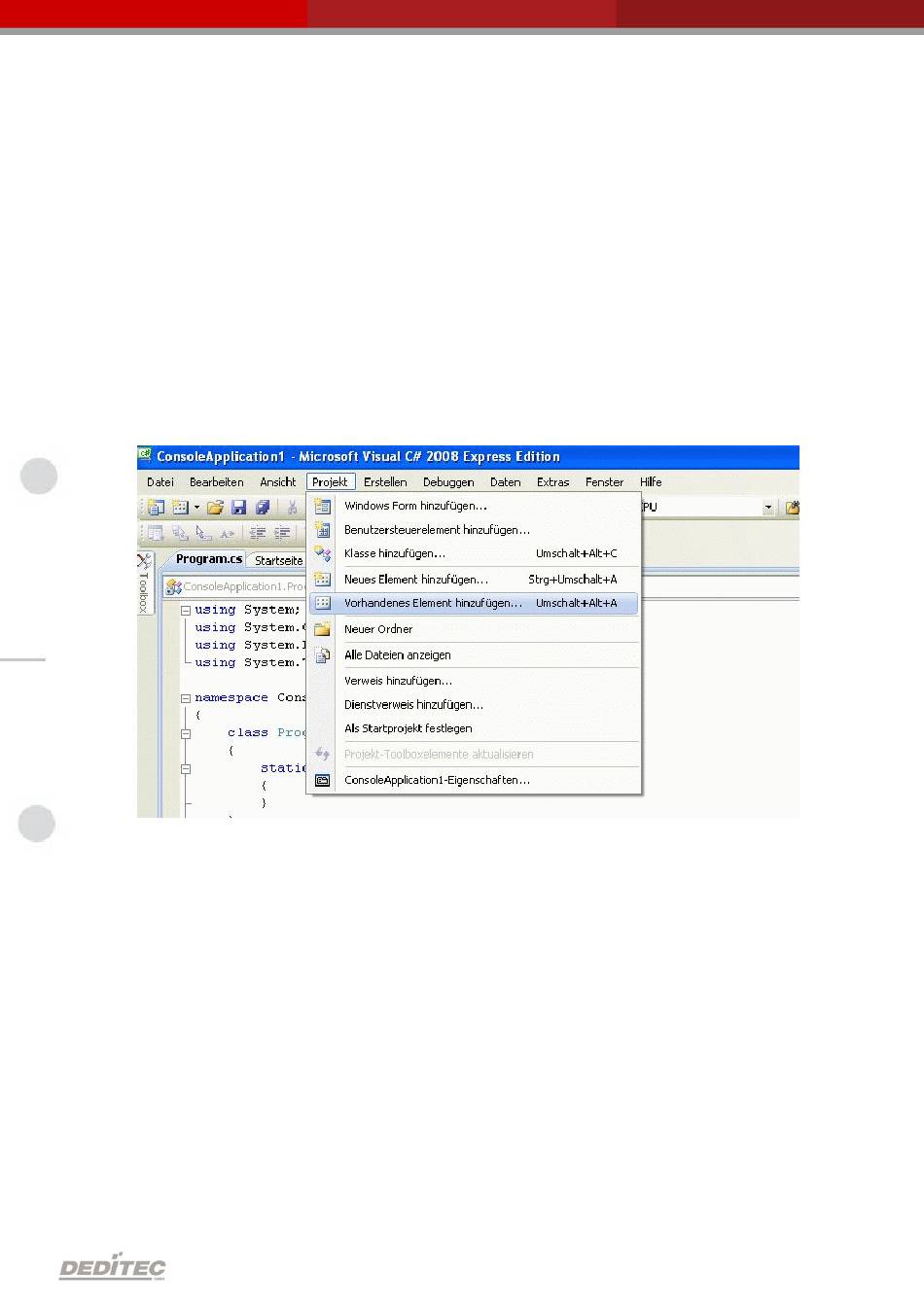924x1307 pixels.
Task: Open the Datei menu
Action: (160, 481)
